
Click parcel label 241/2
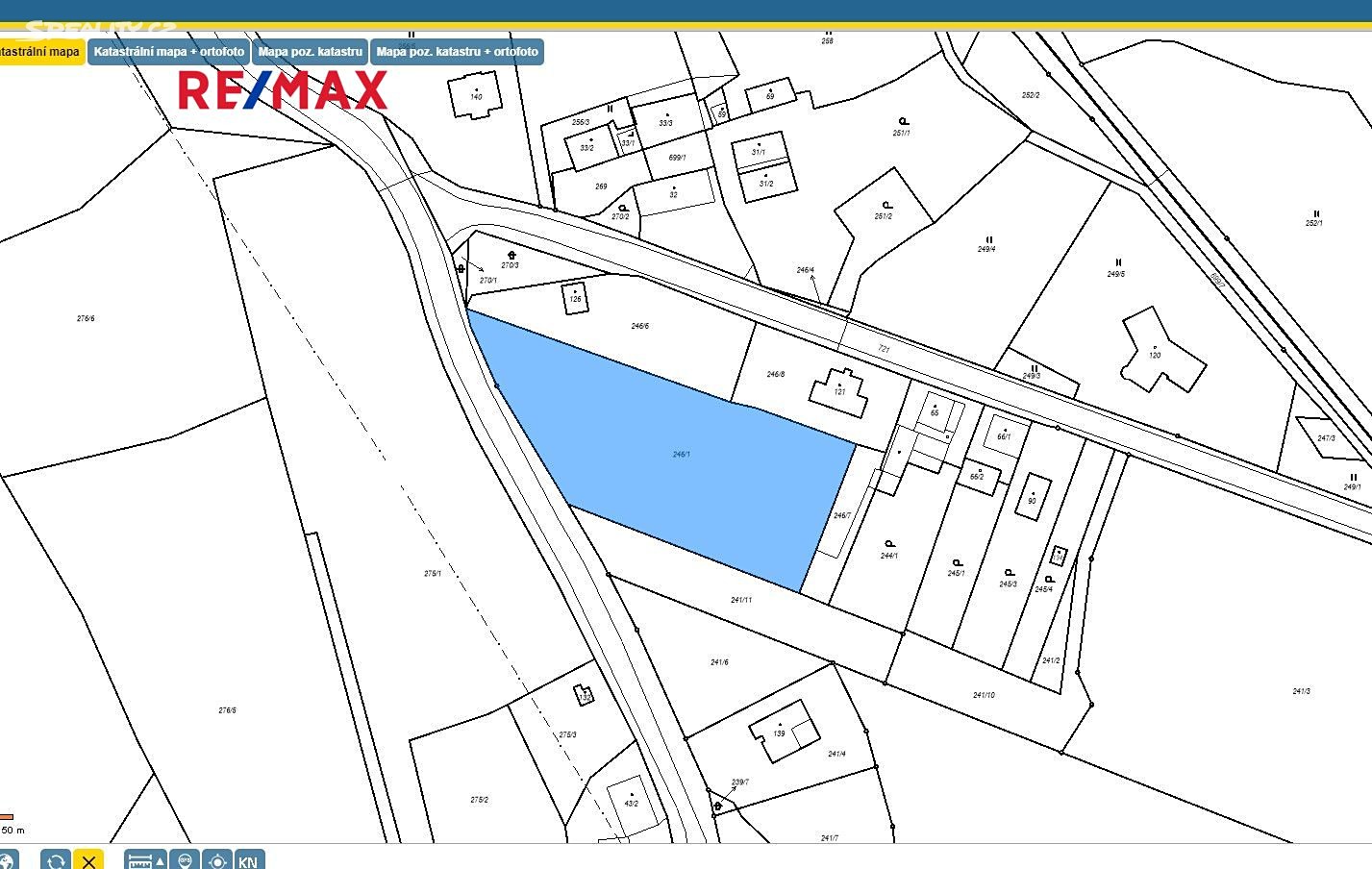(1051, 660)
